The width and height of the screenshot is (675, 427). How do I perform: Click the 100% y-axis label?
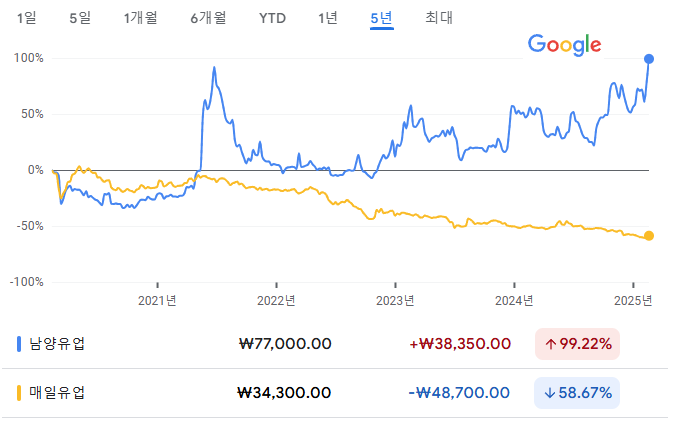(28, 58)
